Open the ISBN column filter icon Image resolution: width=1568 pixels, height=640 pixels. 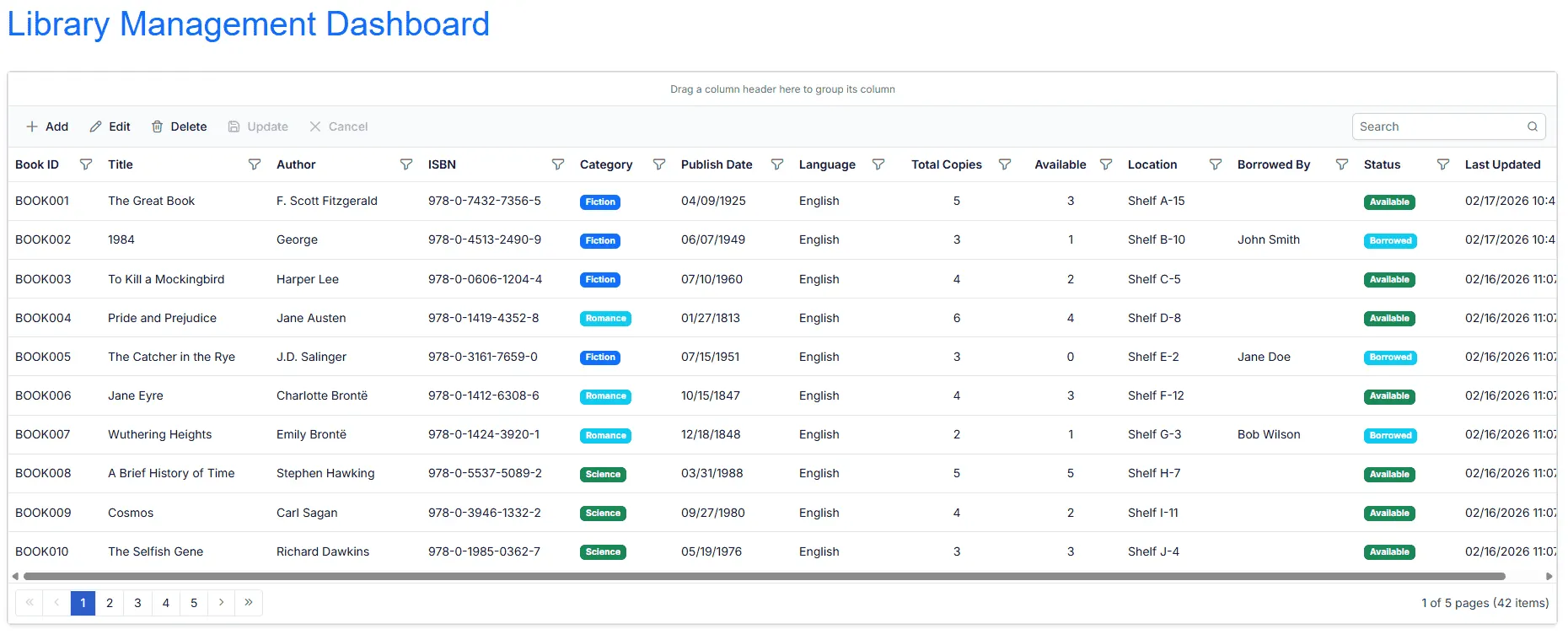pos(558,164)
